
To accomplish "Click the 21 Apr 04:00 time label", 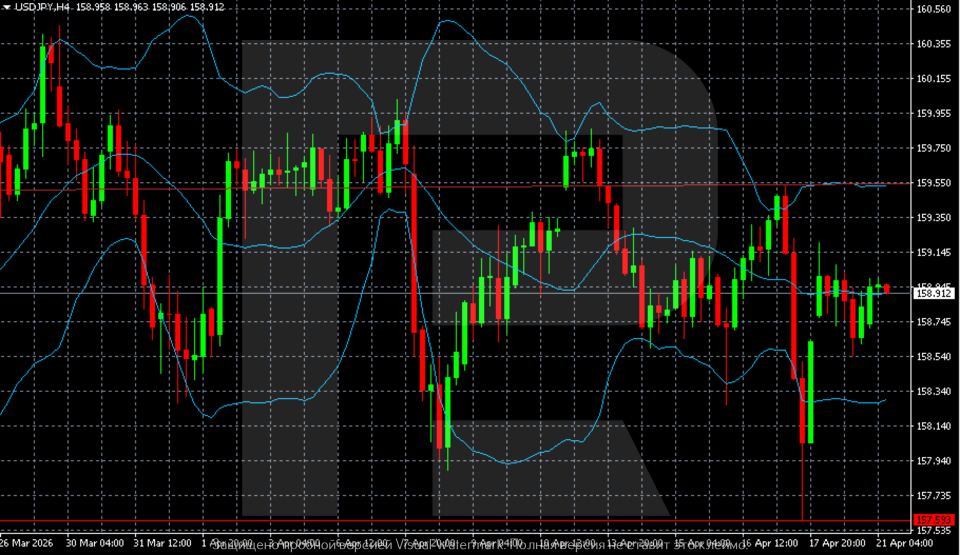I will (905, 544).
